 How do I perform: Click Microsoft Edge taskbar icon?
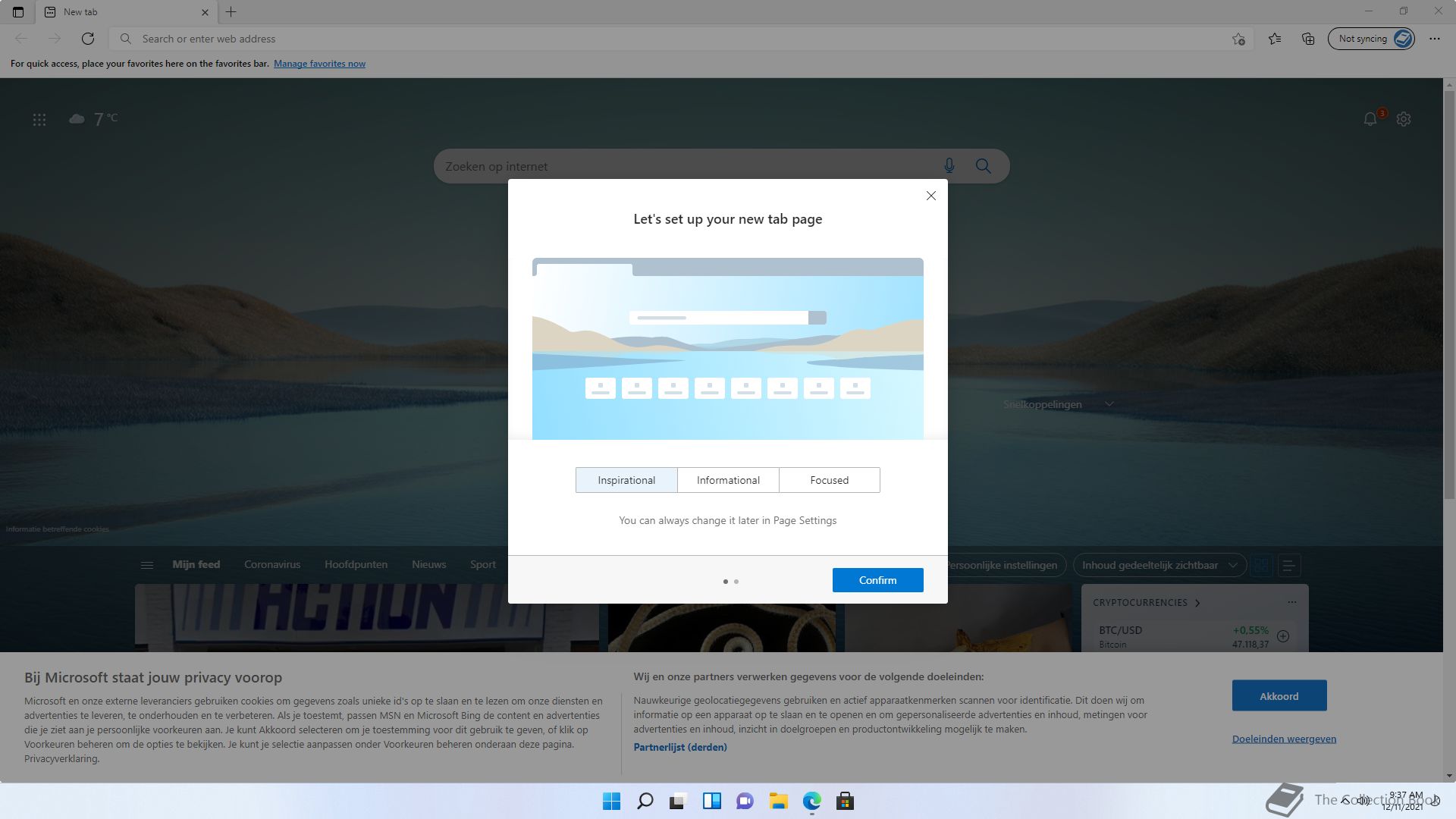[x=811, y=801]
